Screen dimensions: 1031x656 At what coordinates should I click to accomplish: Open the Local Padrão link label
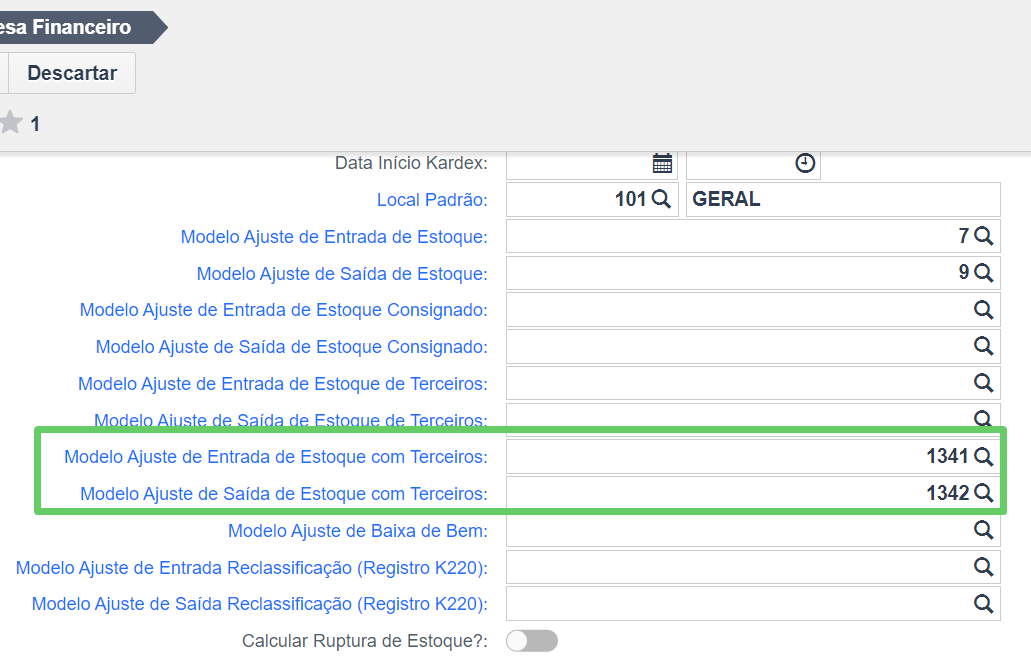point(432,200)
